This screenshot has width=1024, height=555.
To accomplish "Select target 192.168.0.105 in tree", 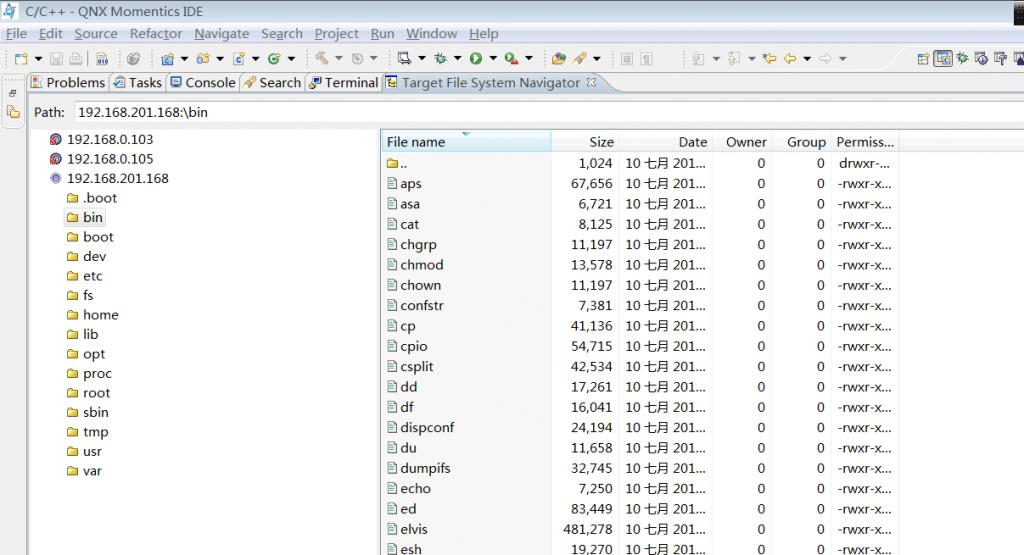I will (110, 159).
